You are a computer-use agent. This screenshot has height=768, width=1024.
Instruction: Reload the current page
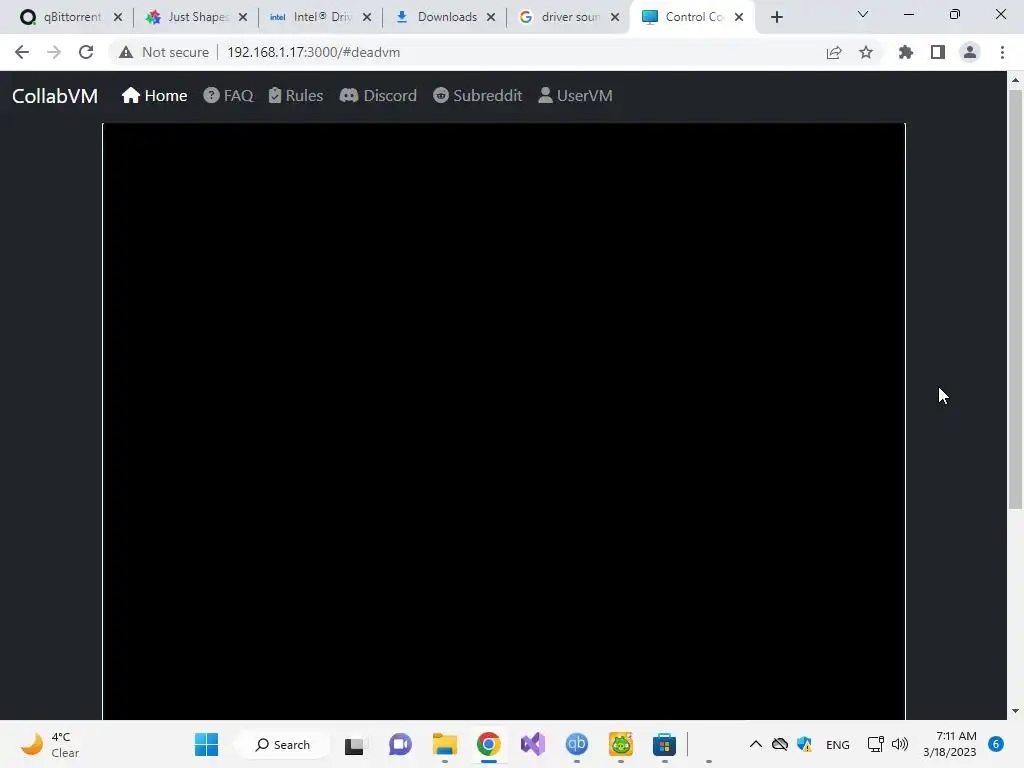[x=86, y=52]
